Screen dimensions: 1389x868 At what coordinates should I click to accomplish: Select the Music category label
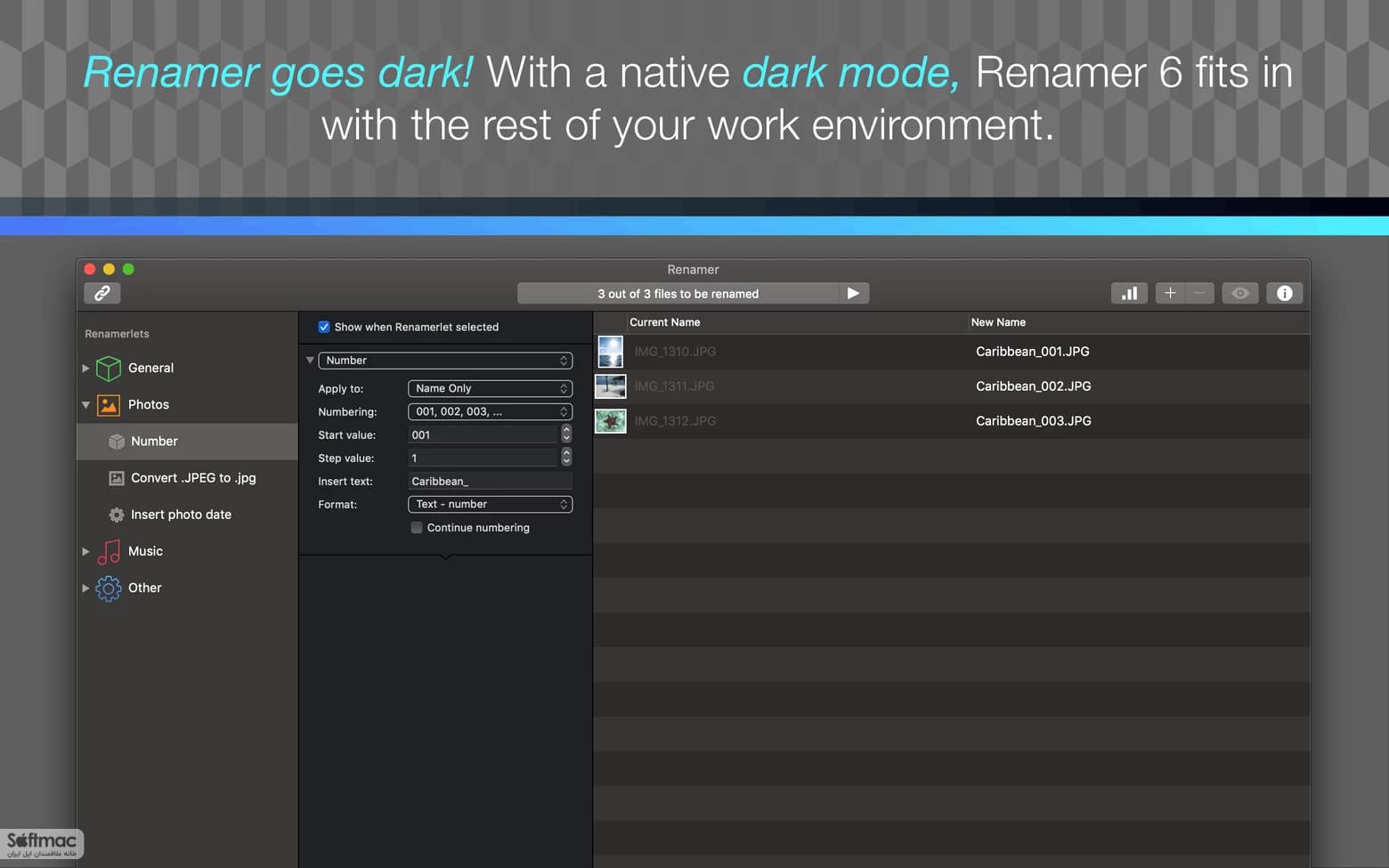click(x=145, y=551)
